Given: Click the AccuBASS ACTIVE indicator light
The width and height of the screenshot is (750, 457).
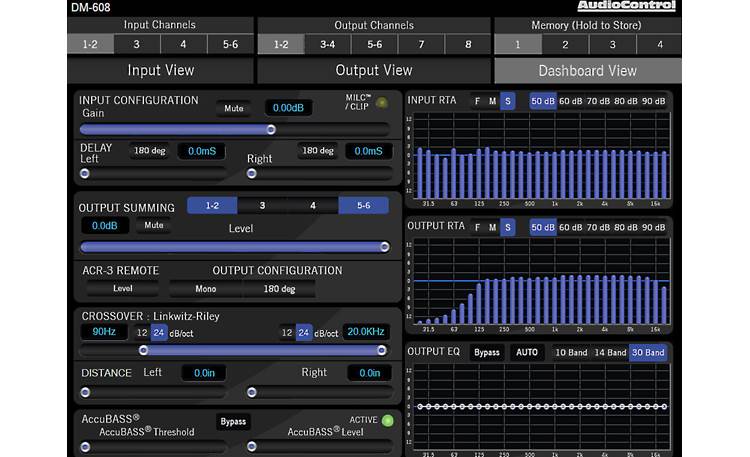Looking at the screenshot, I should pyautogui.click(x=387, y=421).
